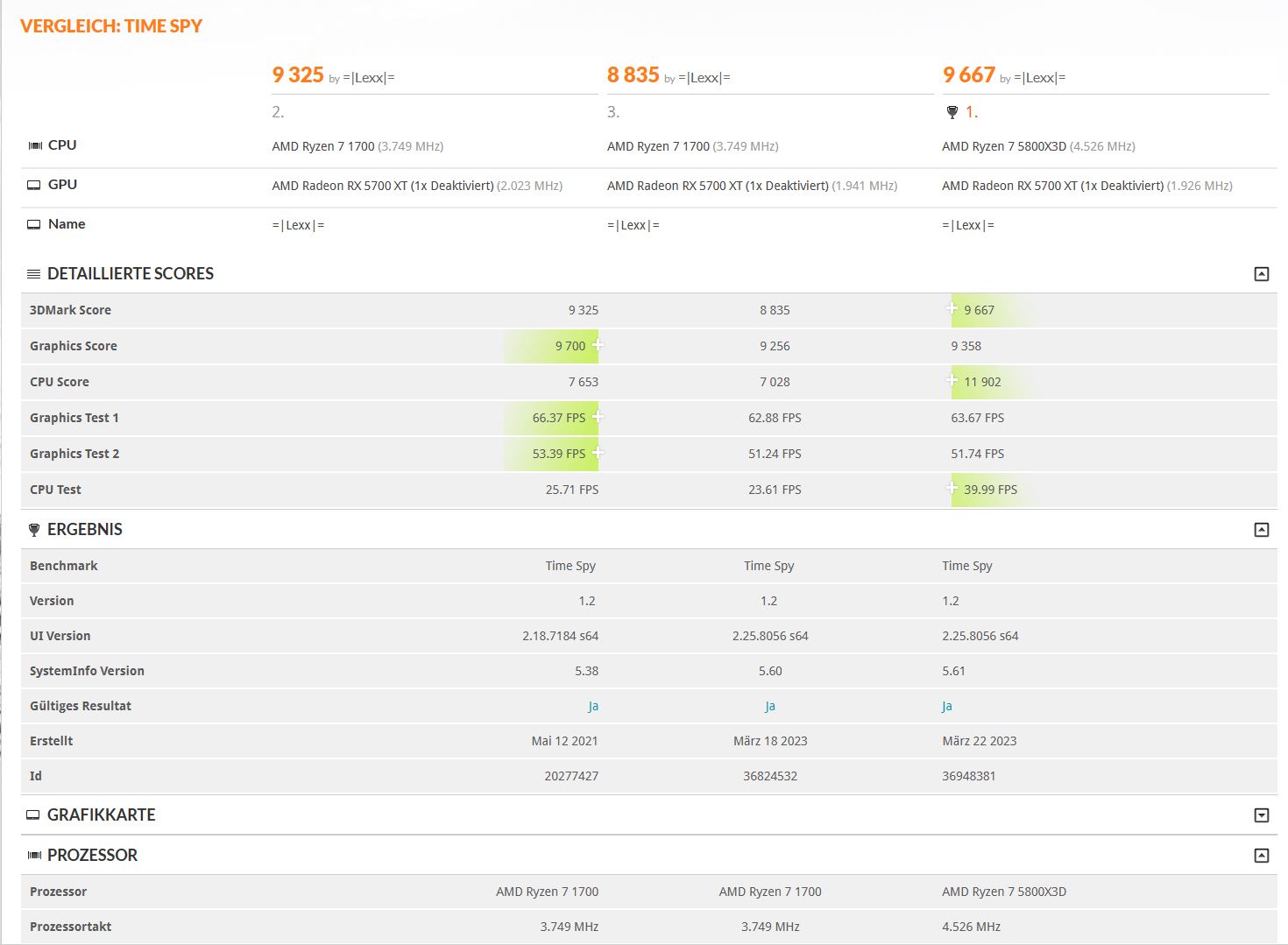Click plus marker on 66.37 FPS value
Image resolution: width=1288 pixels, height=945 pixels.
(598, 416)
